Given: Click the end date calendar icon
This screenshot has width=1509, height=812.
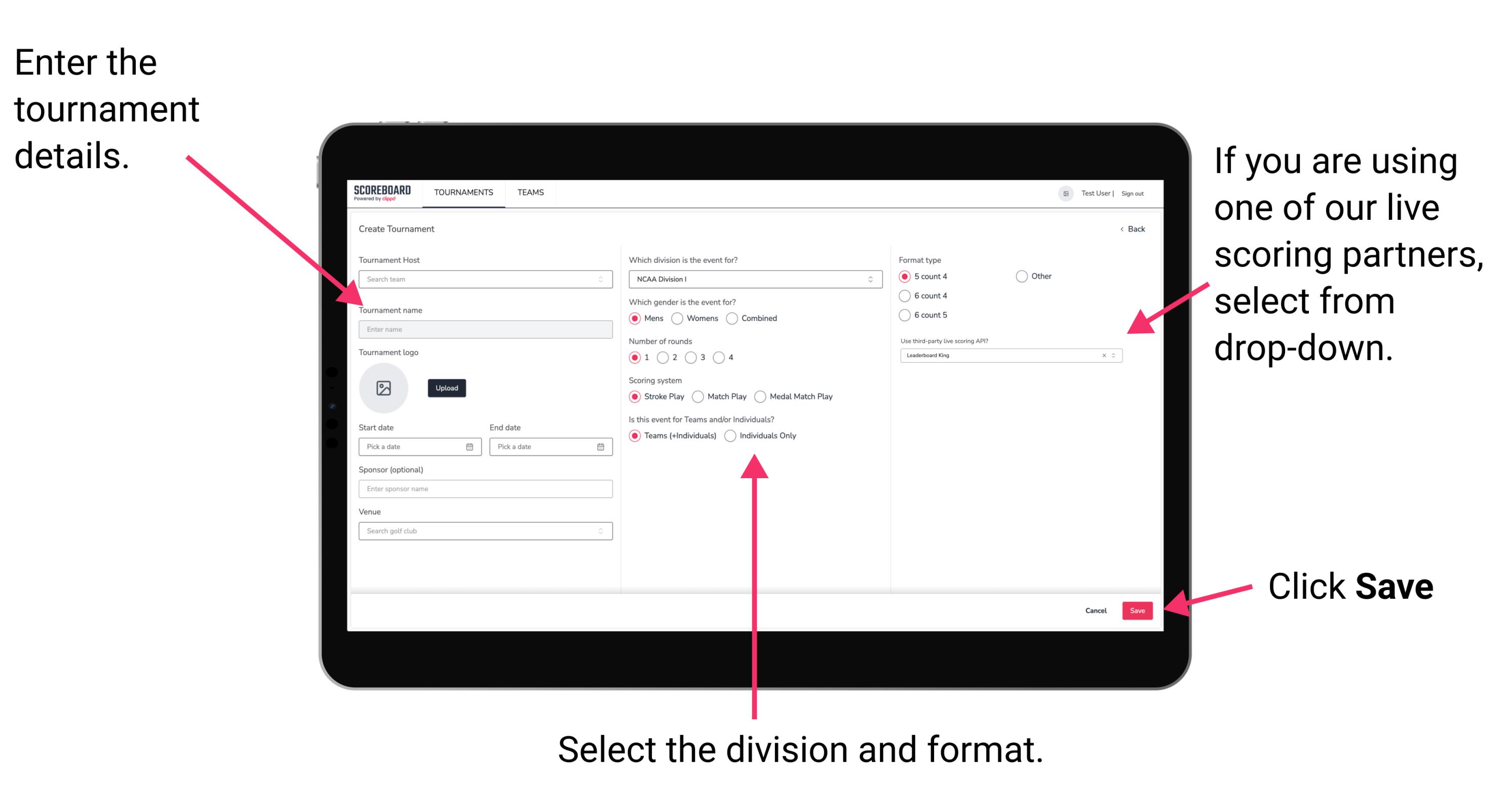Looking at the screenshot, I should [601, 448].
